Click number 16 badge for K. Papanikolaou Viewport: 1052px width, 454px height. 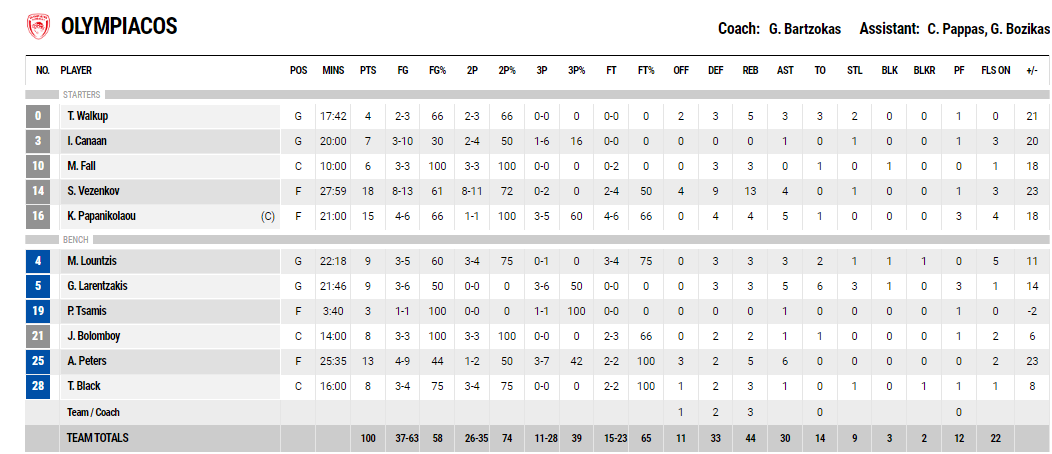38,216
